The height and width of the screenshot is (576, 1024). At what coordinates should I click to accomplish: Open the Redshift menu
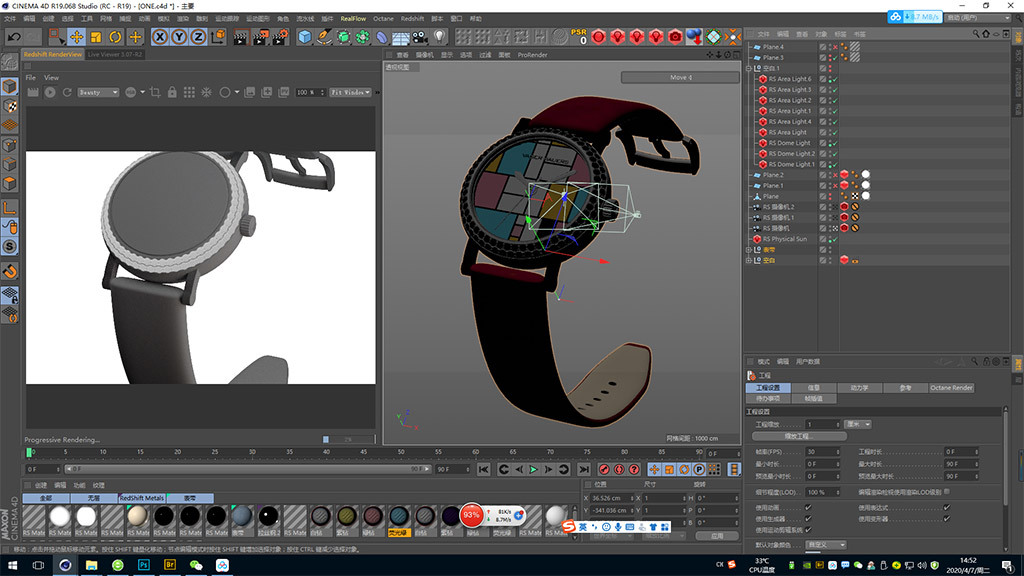[x=412, y=18]
